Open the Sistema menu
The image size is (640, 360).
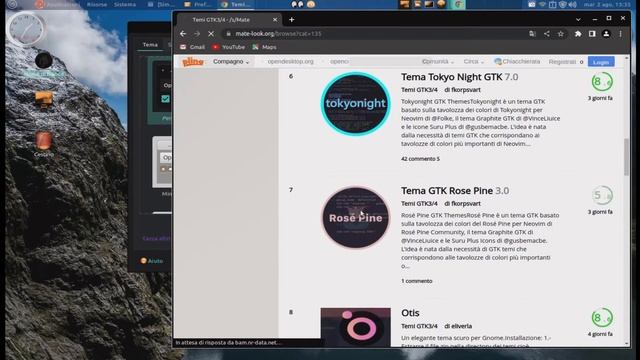(x=124, y=4)
